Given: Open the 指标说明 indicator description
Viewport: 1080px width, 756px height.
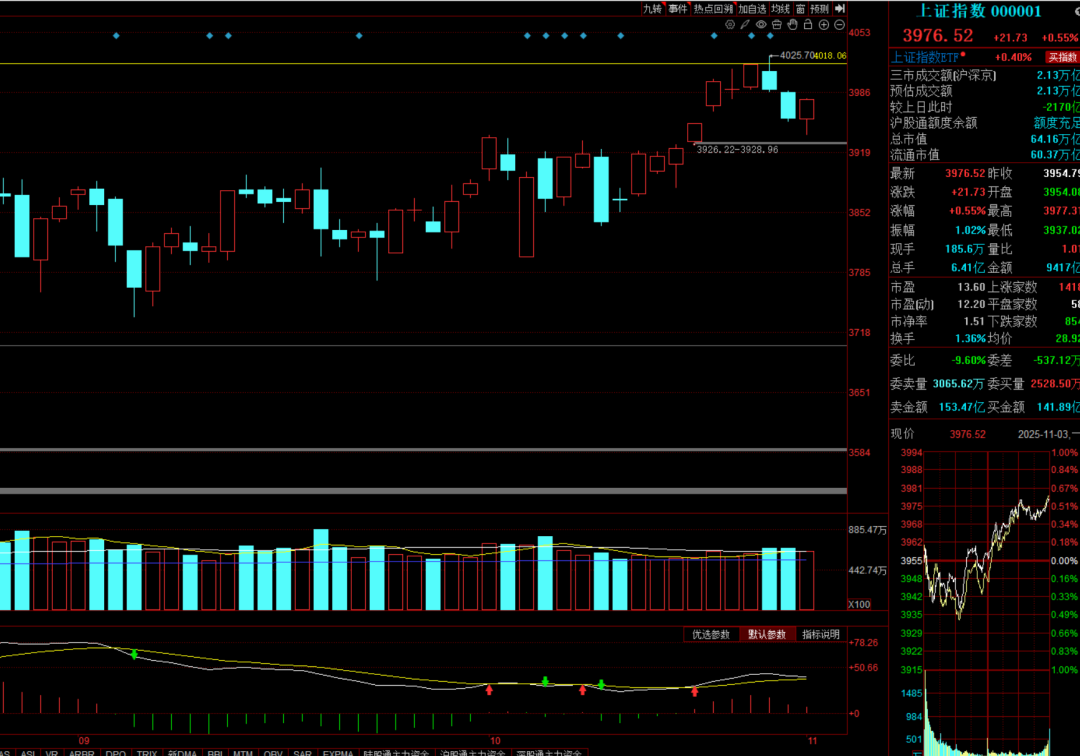Looking at the screenshot, I should (x=821, y=635).
